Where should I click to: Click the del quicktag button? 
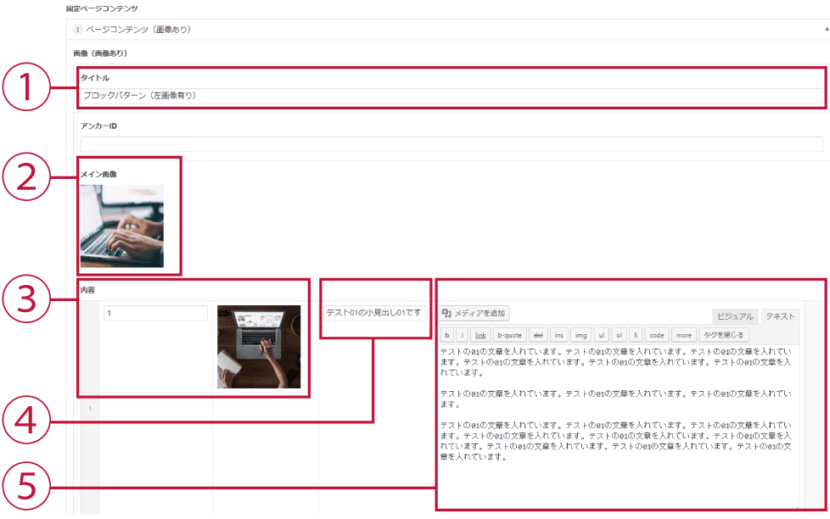coord(538,335)
